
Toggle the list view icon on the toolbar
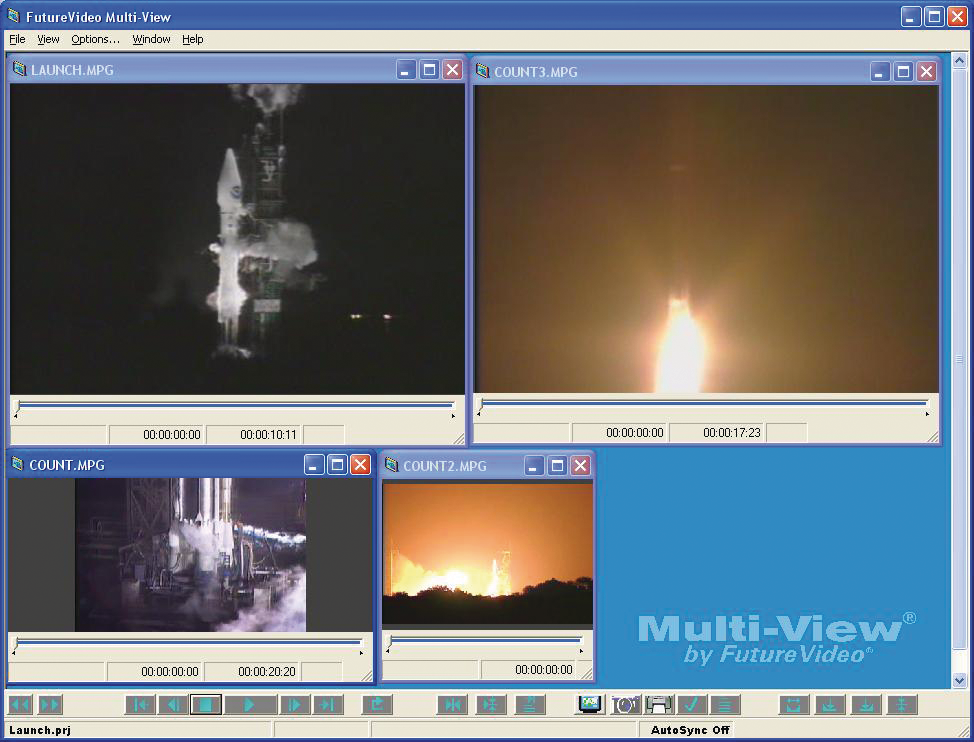pyautogui.click(x=727, y=705)
